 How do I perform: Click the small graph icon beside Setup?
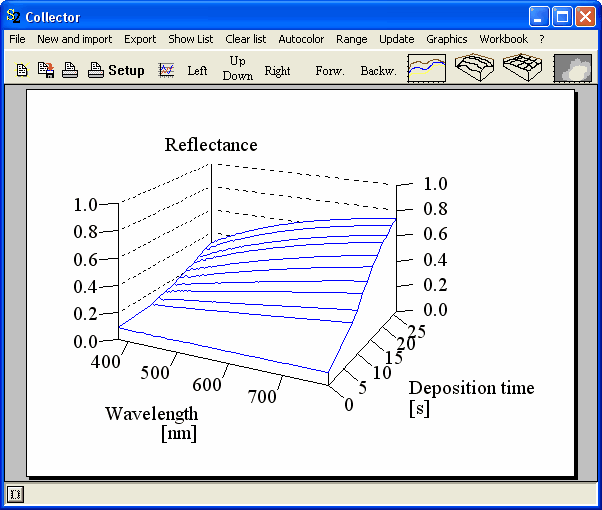[x=167, y=71]
